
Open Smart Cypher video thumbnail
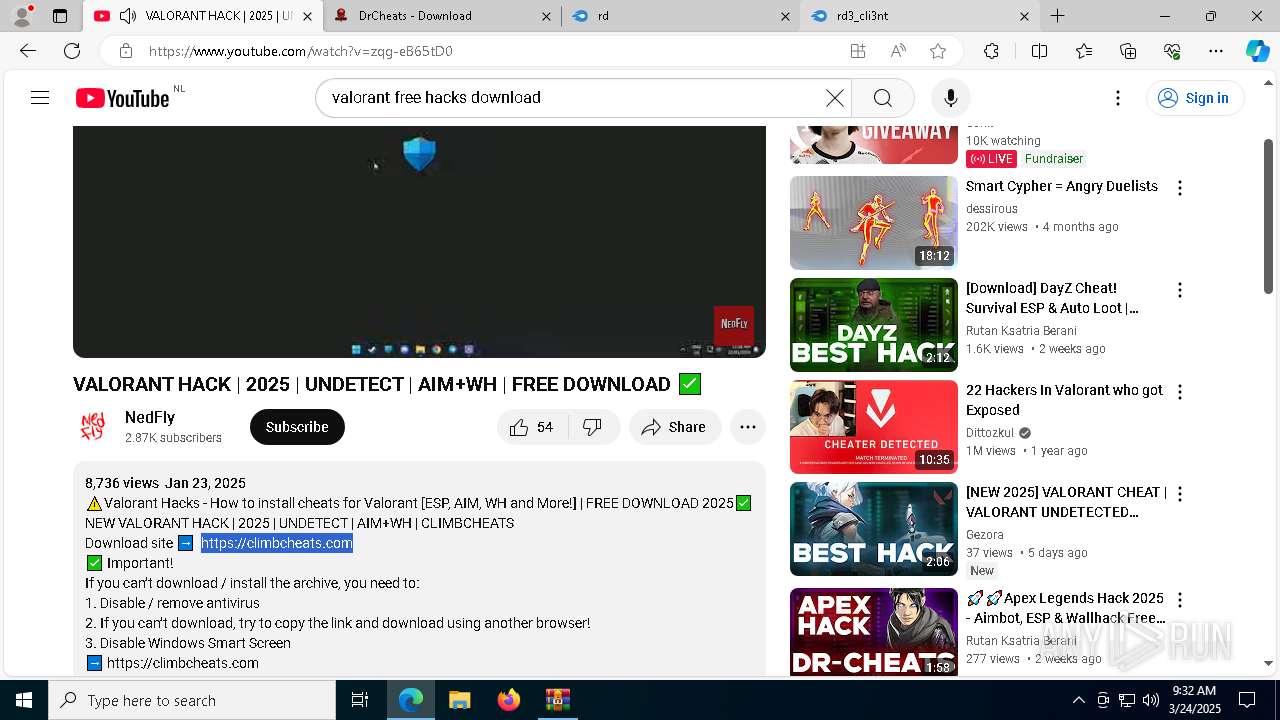(874, 223)
